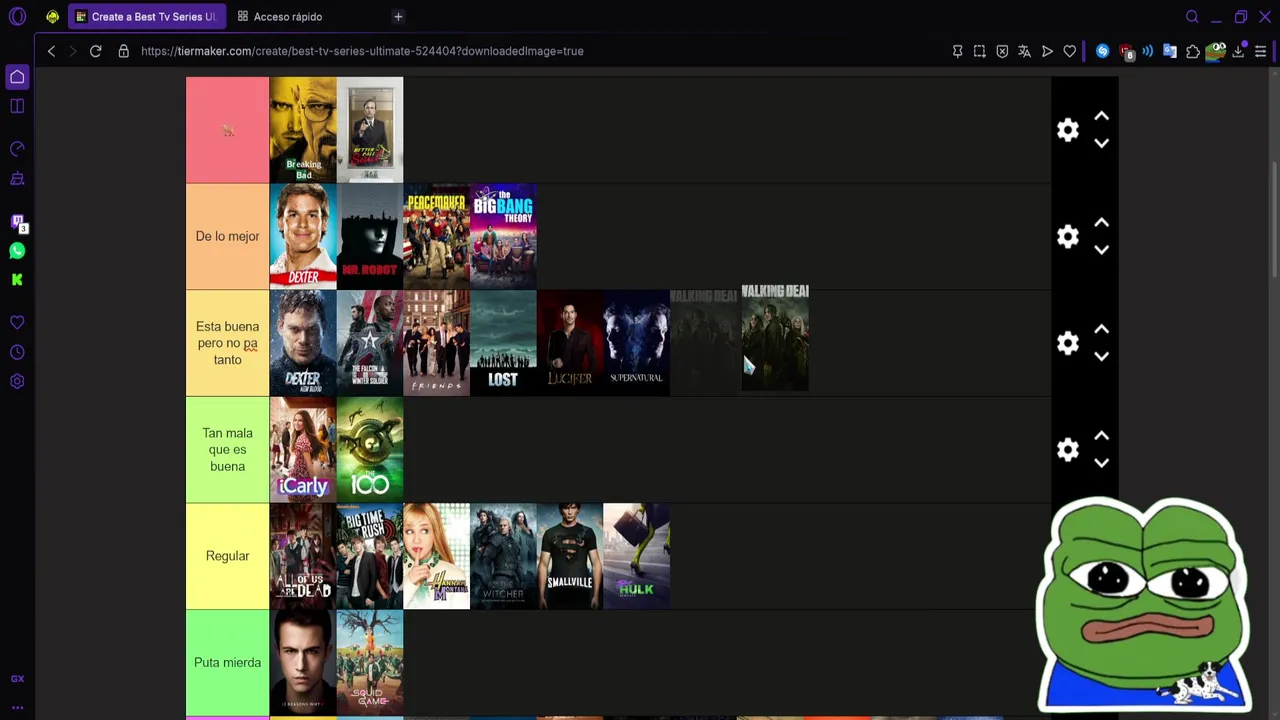Screen dimensions: 1280x720
Task: Open the downloads icon
Action: [x=1239, y=51]
